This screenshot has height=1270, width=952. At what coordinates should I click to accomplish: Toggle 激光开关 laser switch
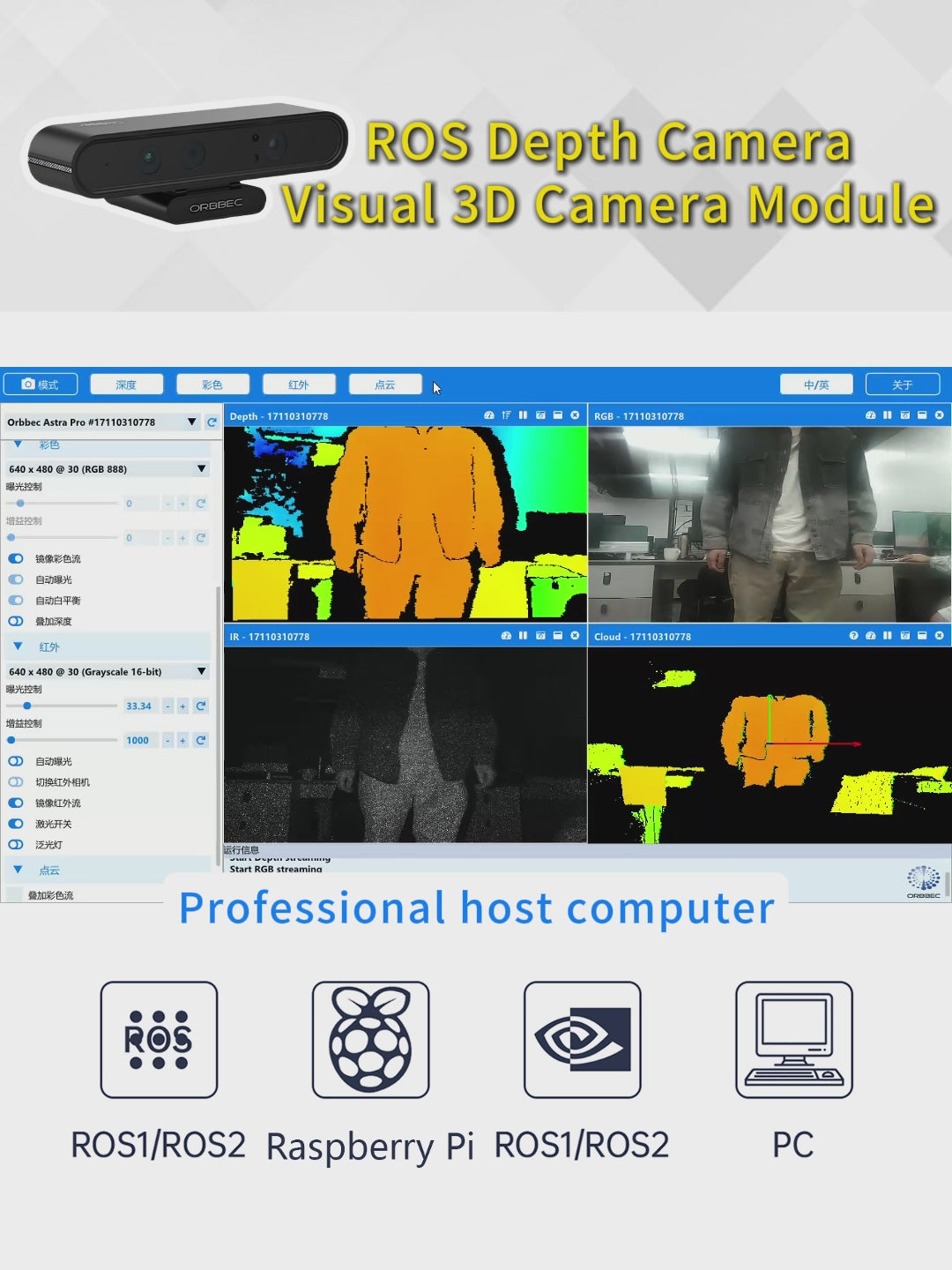pyautogui.click(x=16, y=824)
